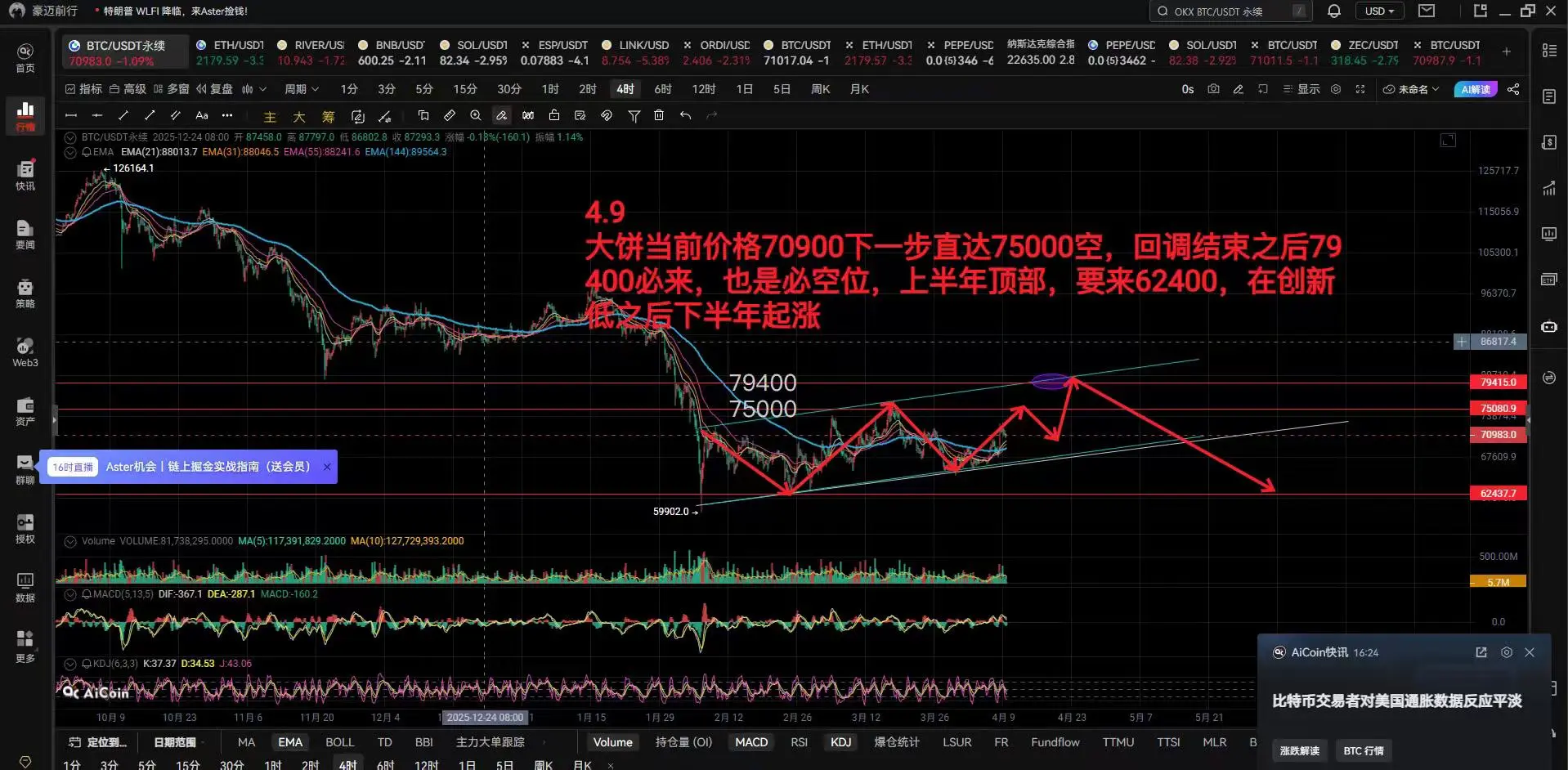Toggle the MACD indicator visibility eye
Image resolution: width=1568 pixels, height=770 pixels.
tap(70, 594)
